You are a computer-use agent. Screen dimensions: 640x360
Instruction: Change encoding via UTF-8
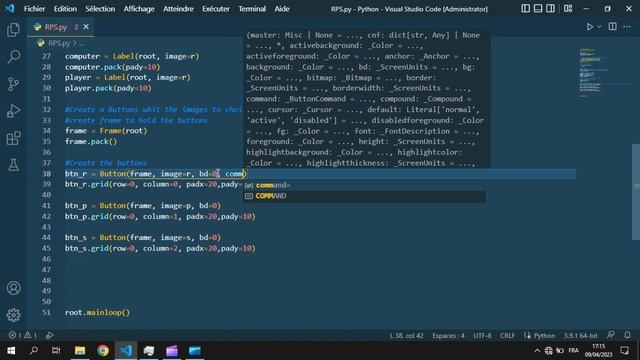482,336
